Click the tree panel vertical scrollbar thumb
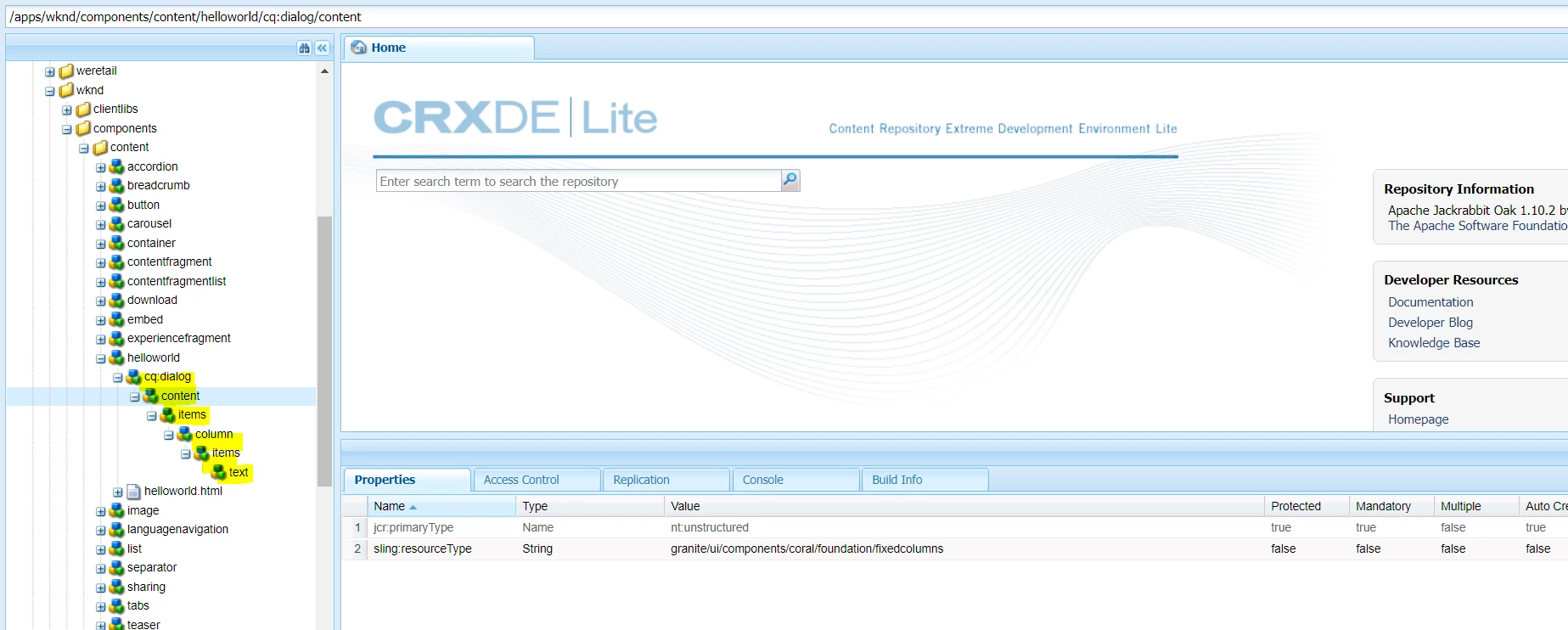The width and height of the screenshot is (1568, 630). (324, 352)
